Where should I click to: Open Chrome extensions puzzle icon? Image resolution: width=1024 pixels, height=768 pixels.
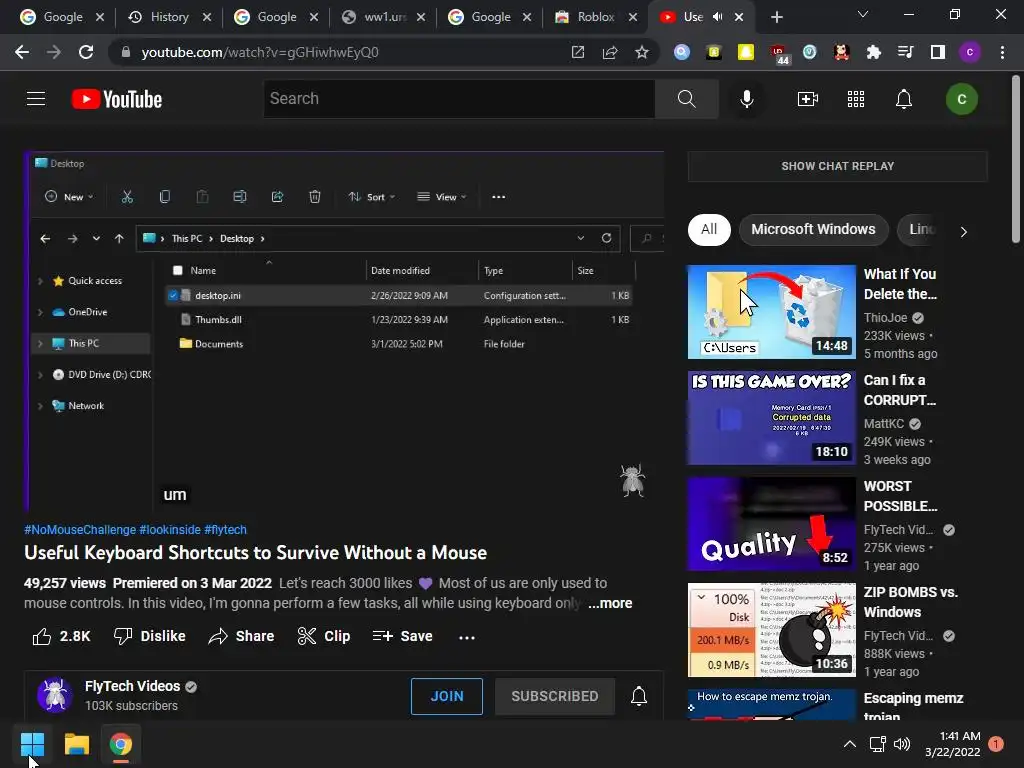click(873, 52)
